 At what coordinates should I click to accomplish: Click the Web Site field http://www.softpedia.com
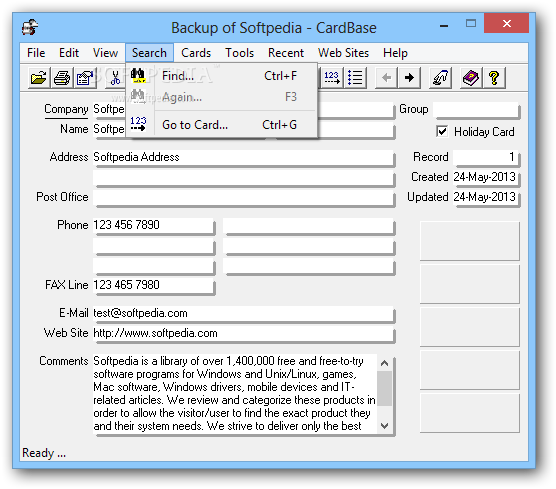244,333
